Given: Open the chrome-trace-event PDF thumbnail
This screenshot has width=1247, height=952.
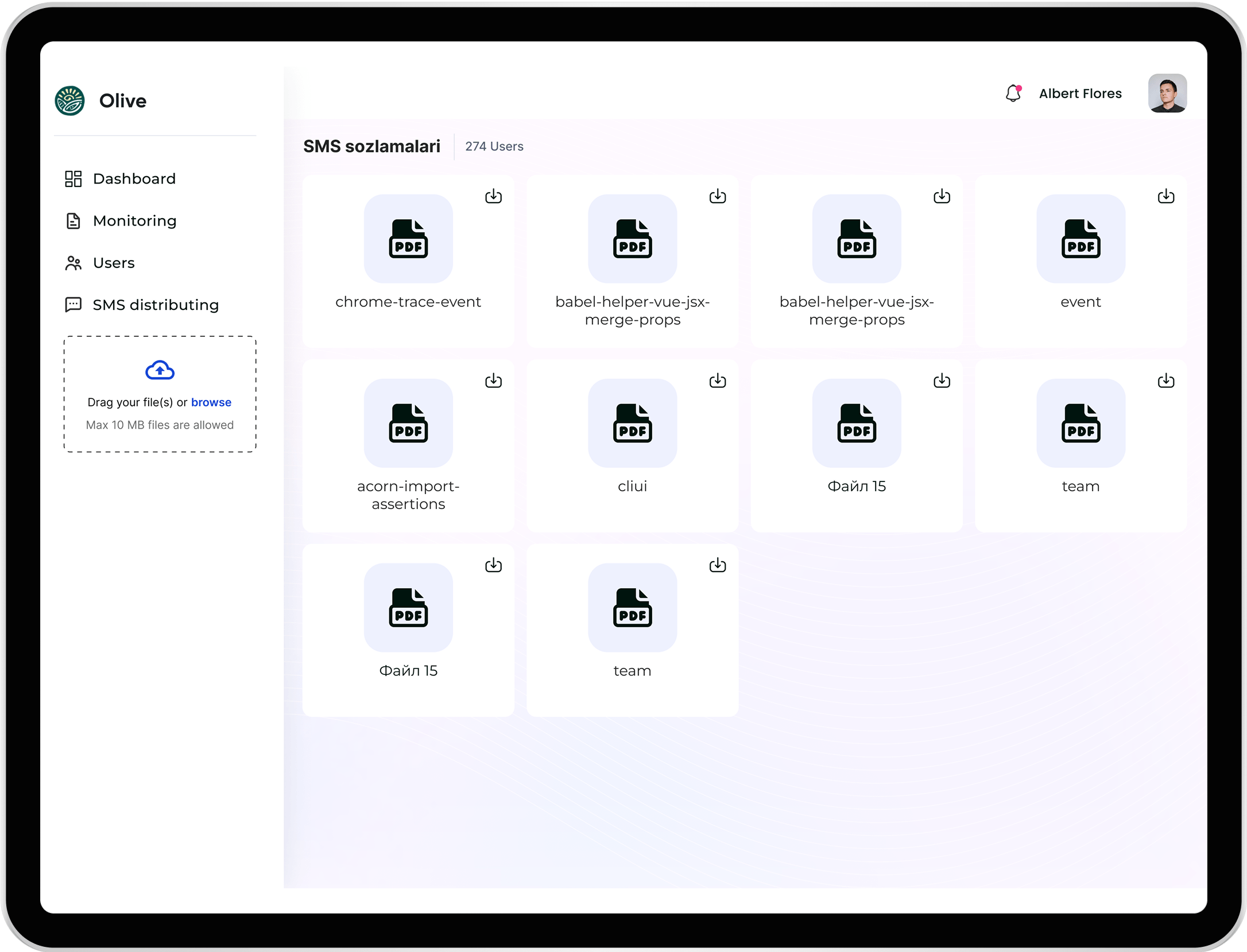Looking at the screenshot, I should pos(408,239).
